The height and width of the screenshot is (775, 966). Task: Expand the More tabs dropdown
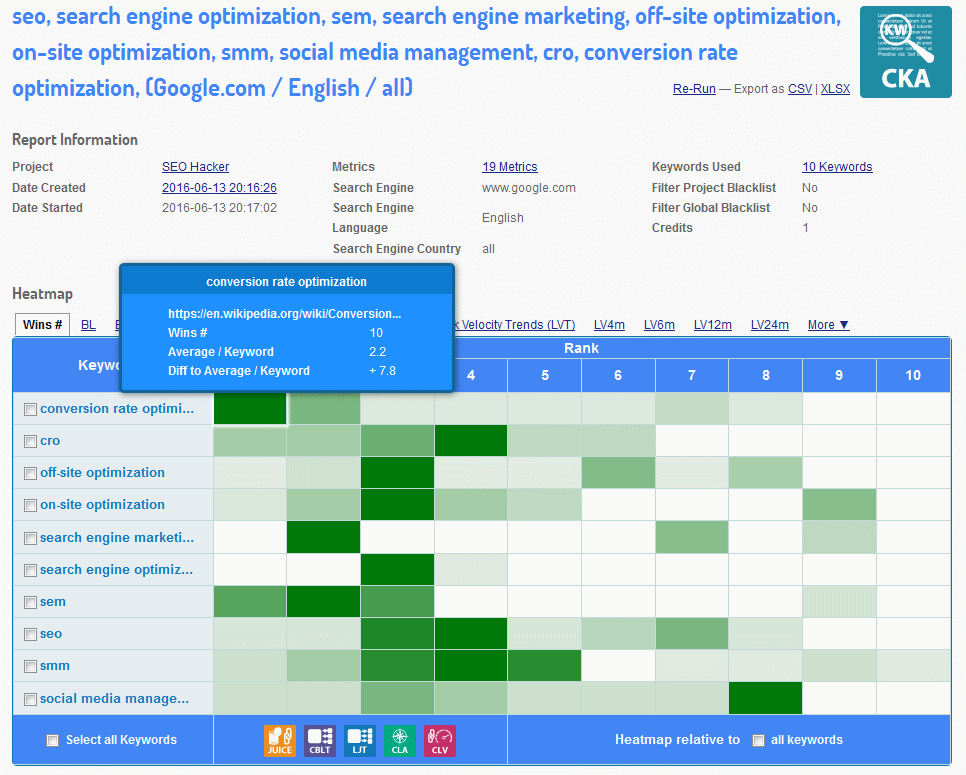pyautogui.click(x=828, y=325)
